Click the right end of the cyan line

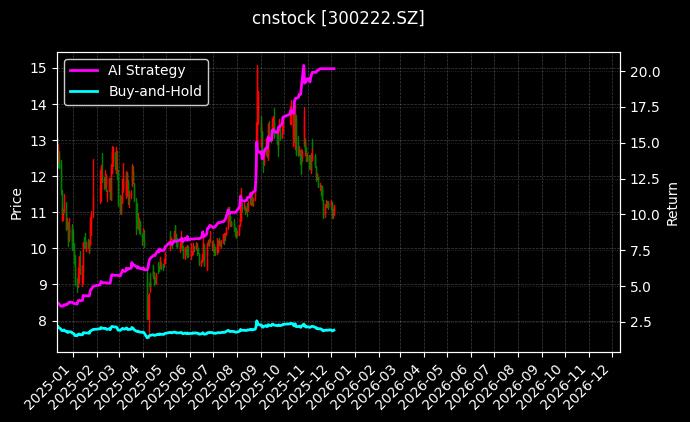(333, 330)
